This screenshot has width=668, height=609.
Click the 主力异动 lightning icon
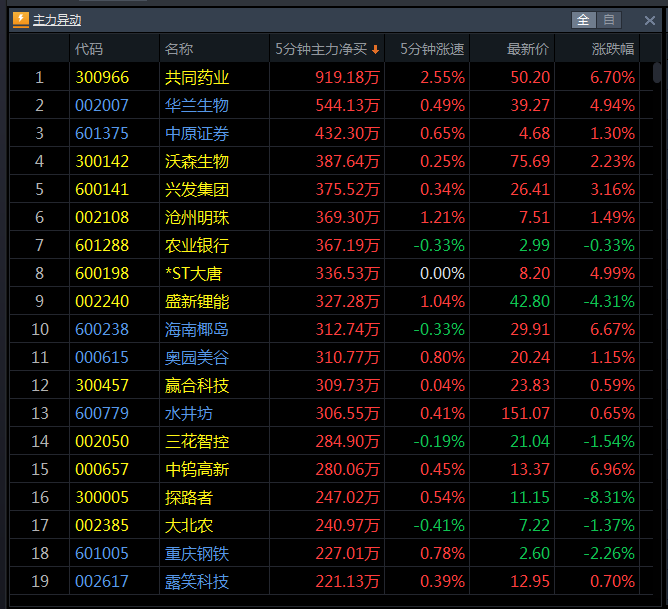point(20,20)
